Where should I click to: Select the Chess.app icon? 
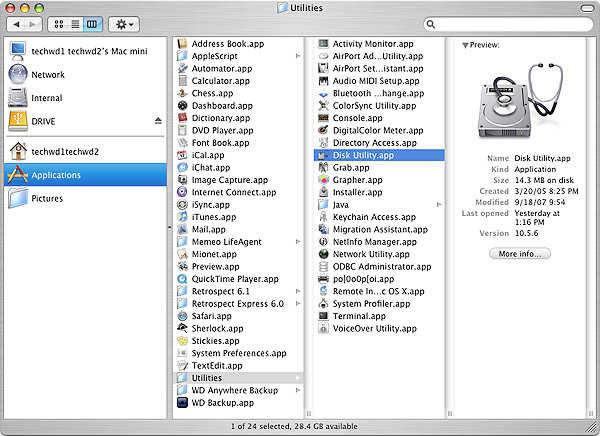[182, 93]
